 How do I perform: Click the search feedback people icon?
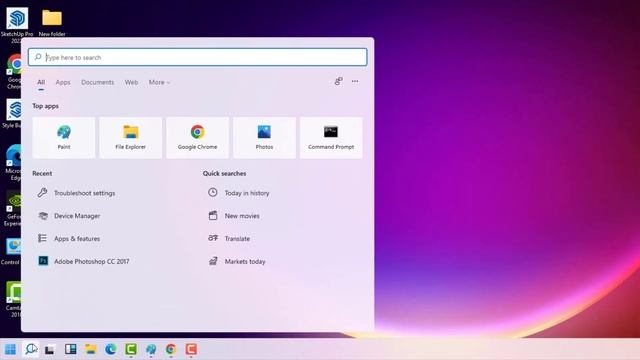tap(338, 81)
